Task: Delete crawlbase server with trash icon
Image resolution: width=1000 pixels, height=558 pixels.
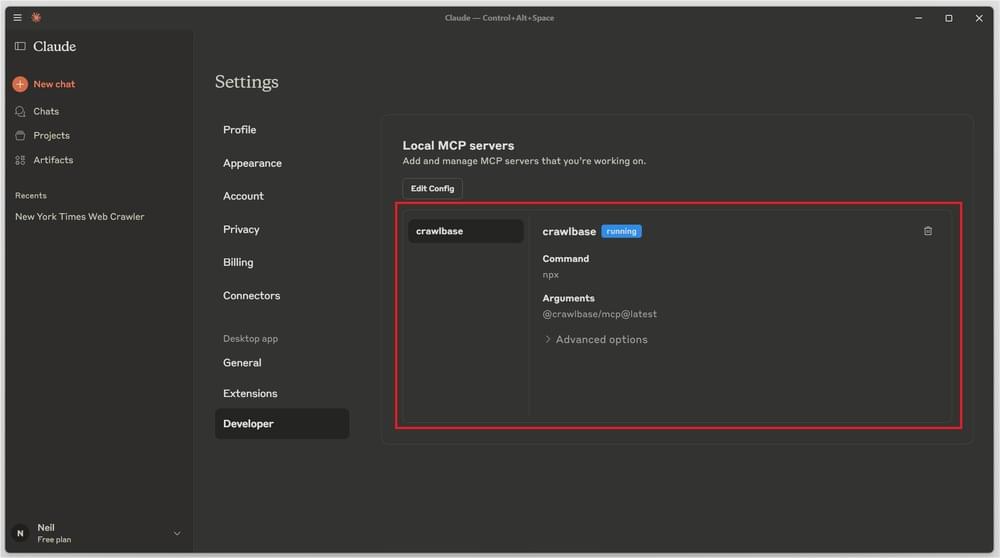Action: (928, 231)
